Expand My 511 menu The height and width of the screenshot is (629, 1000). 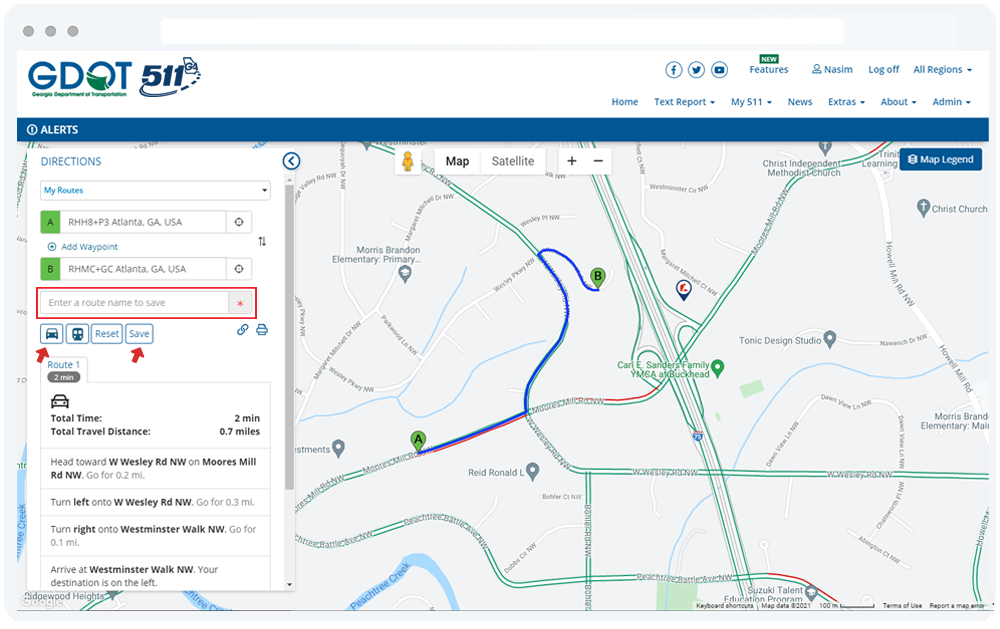coord(751,102)
